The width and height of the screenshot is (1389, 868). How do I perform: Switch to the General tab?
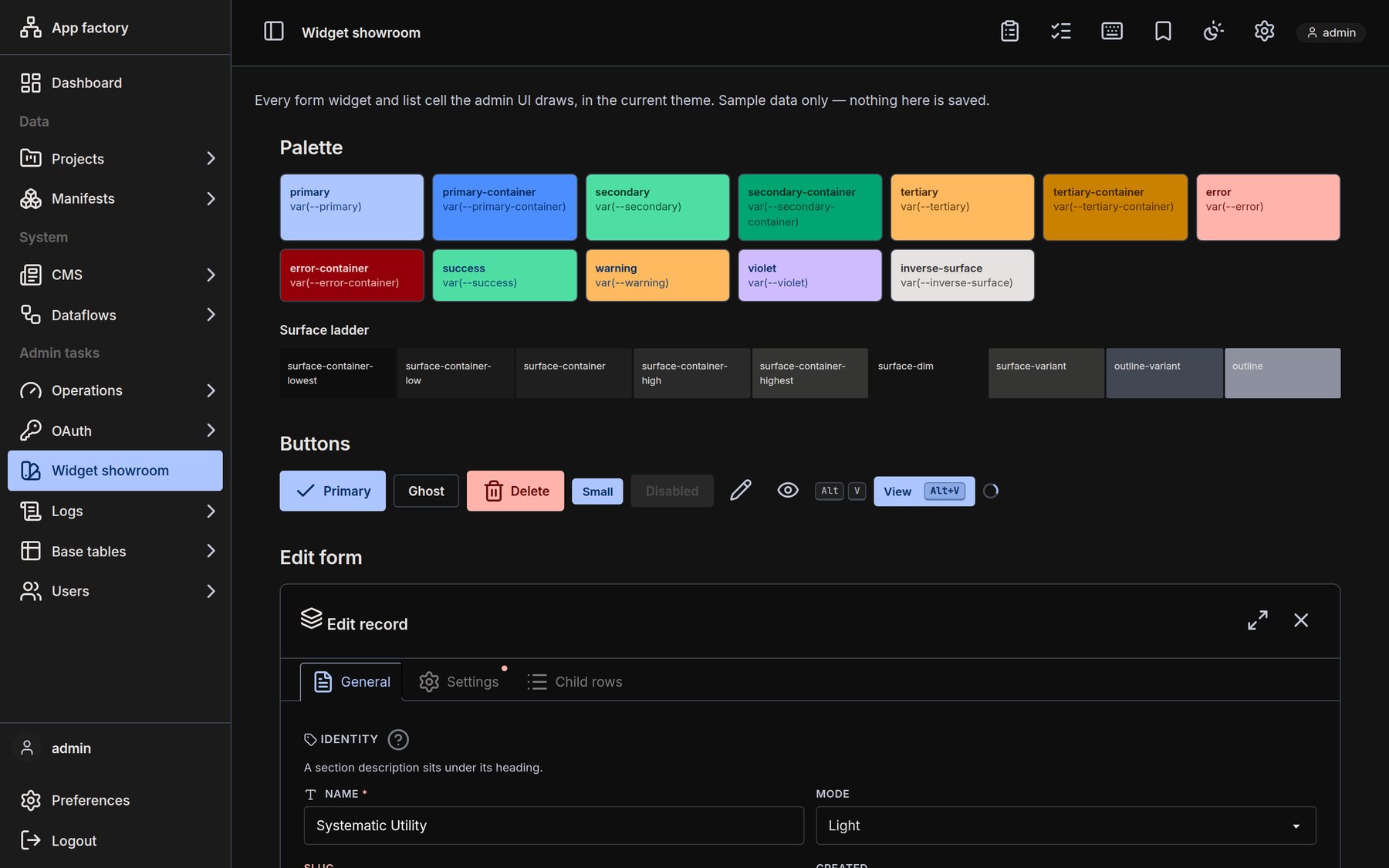click(351, 682)
